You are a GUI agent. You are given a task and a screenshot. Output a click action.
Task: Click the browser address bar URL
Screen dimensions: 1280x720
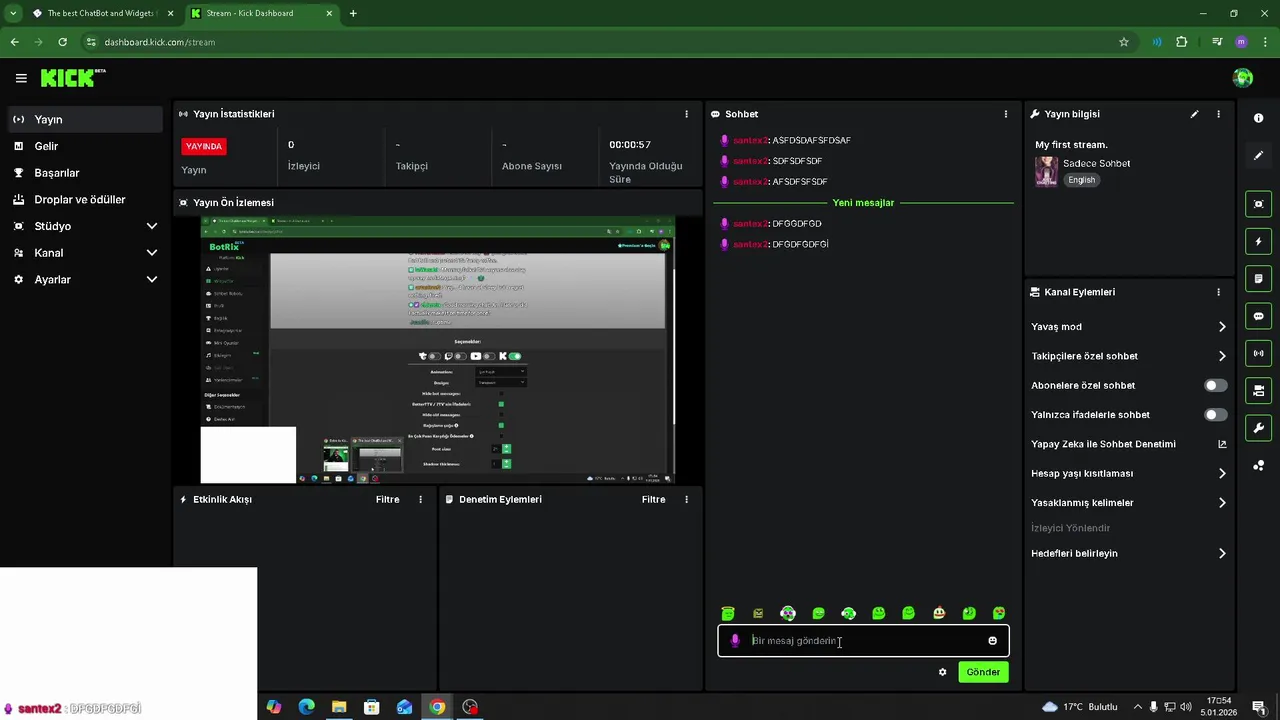point(160,42)
